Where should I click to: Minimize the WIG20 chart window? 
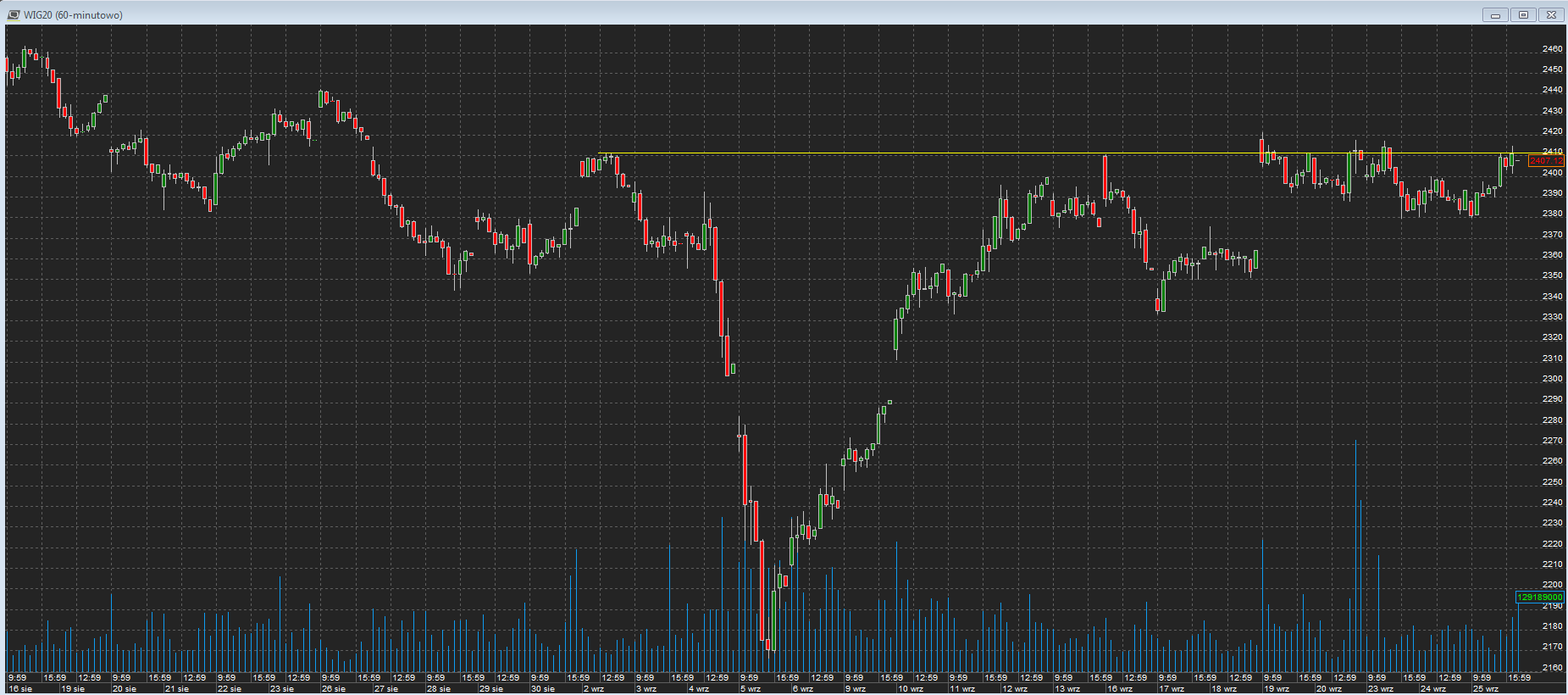click(x=1495, y=14)
